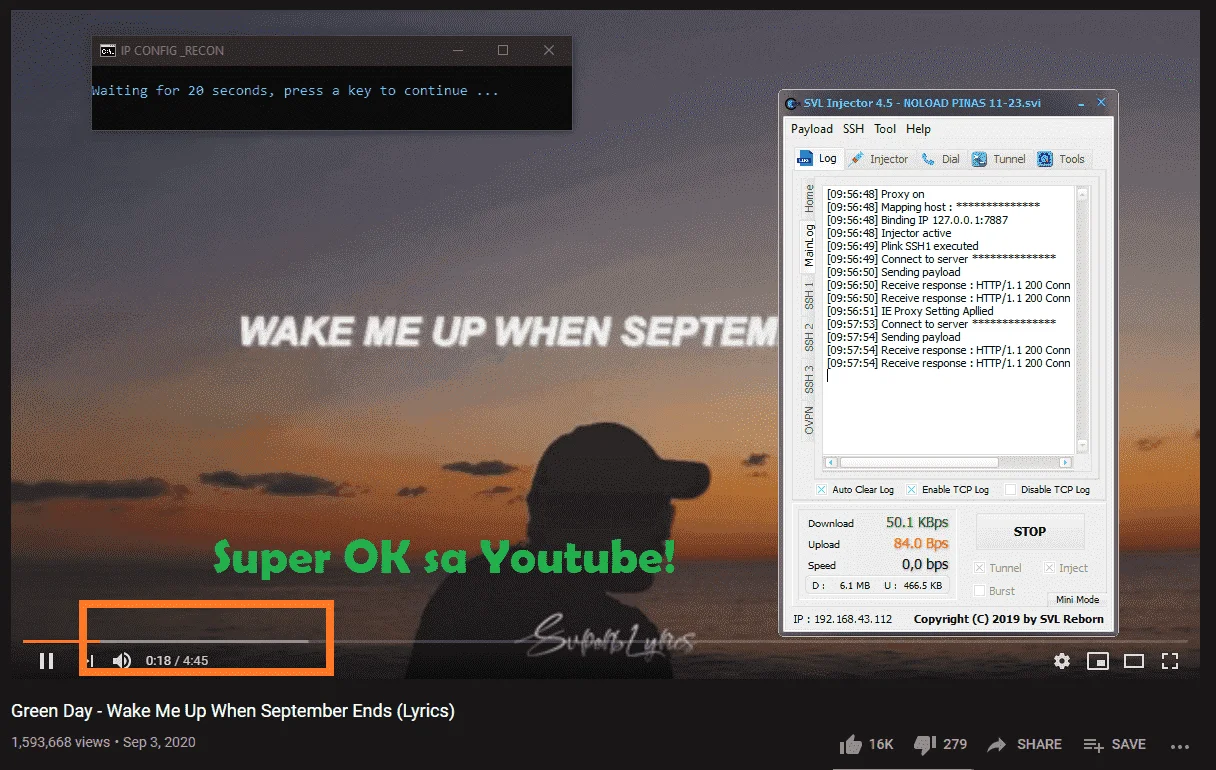The width and height of the screenshot is (1216, 770).
Task: Mute the video volume speaker icon
Action: [x=122, y=661]
